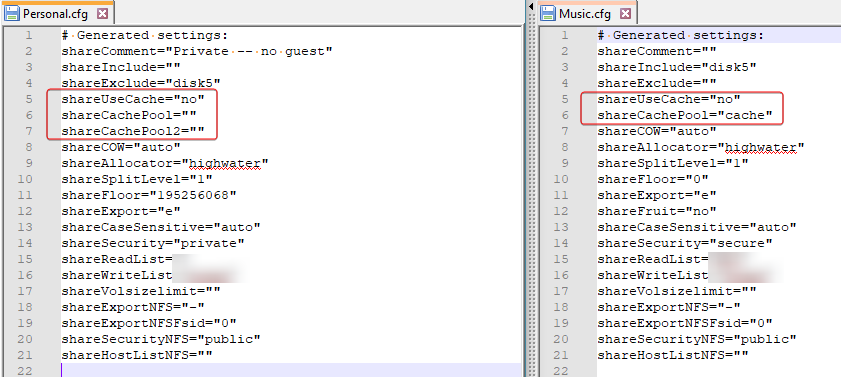Click the small left arrow above the view splitter

click(531, 6)
